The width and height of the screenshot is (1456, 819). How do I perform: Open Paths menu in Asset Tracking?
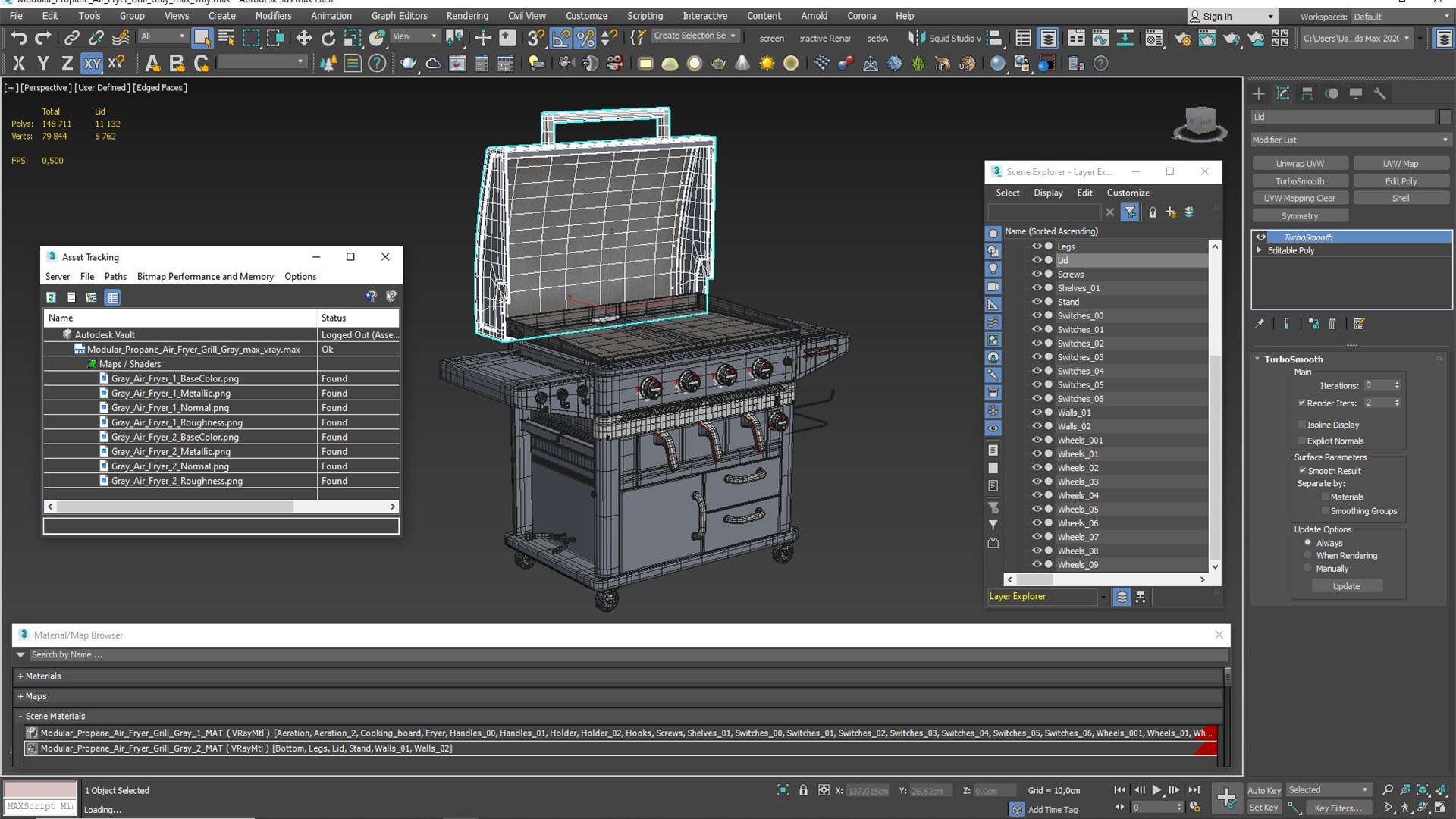tap(115, 277)
